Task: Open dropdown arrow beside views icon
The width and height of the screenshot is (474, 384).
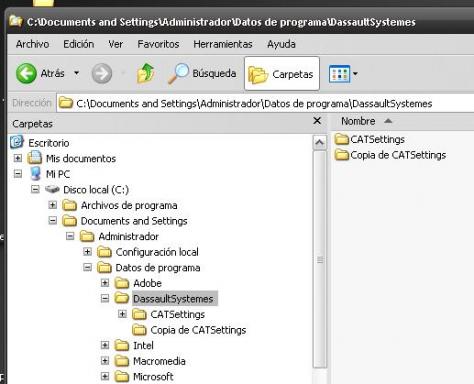Action: point(355,74)
